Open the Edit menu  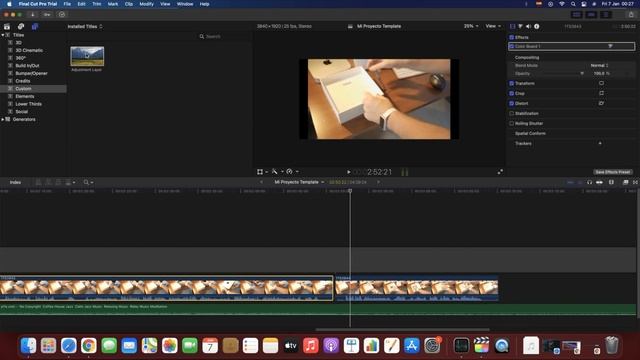pyautogui.click(x=82, y=4)
